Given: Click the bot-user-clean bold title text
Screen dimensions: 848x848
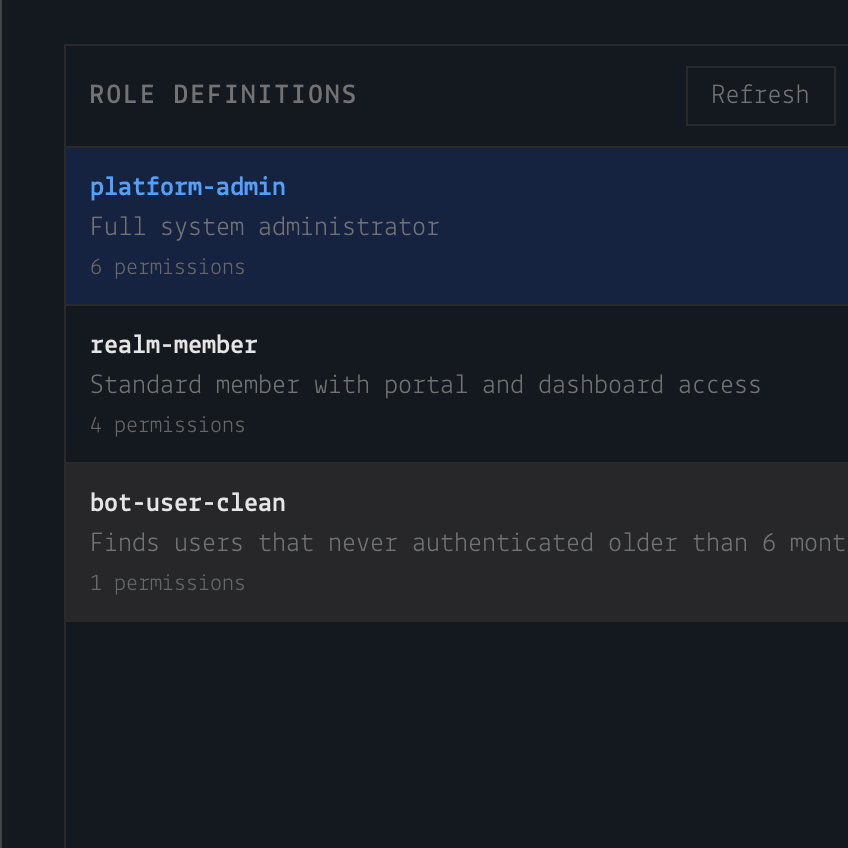Looking at the screenshot, I should [188, 503].
